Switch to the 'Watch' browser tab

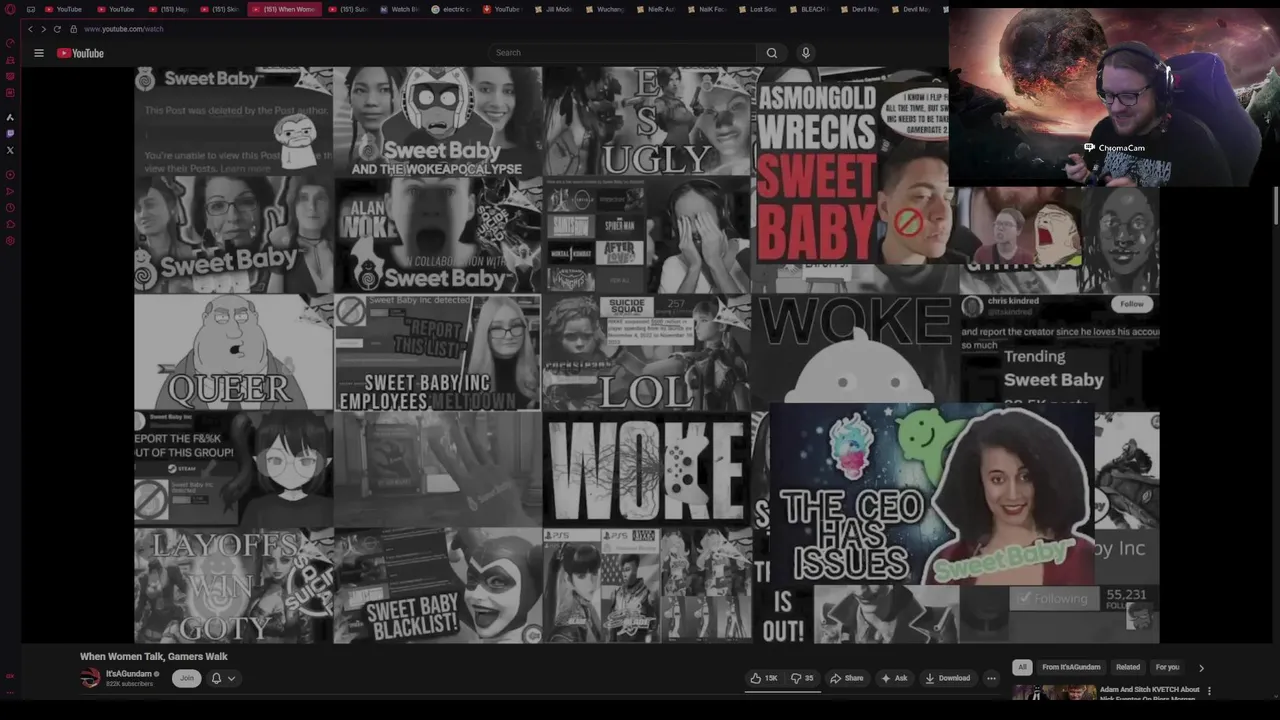click(399, 9)
